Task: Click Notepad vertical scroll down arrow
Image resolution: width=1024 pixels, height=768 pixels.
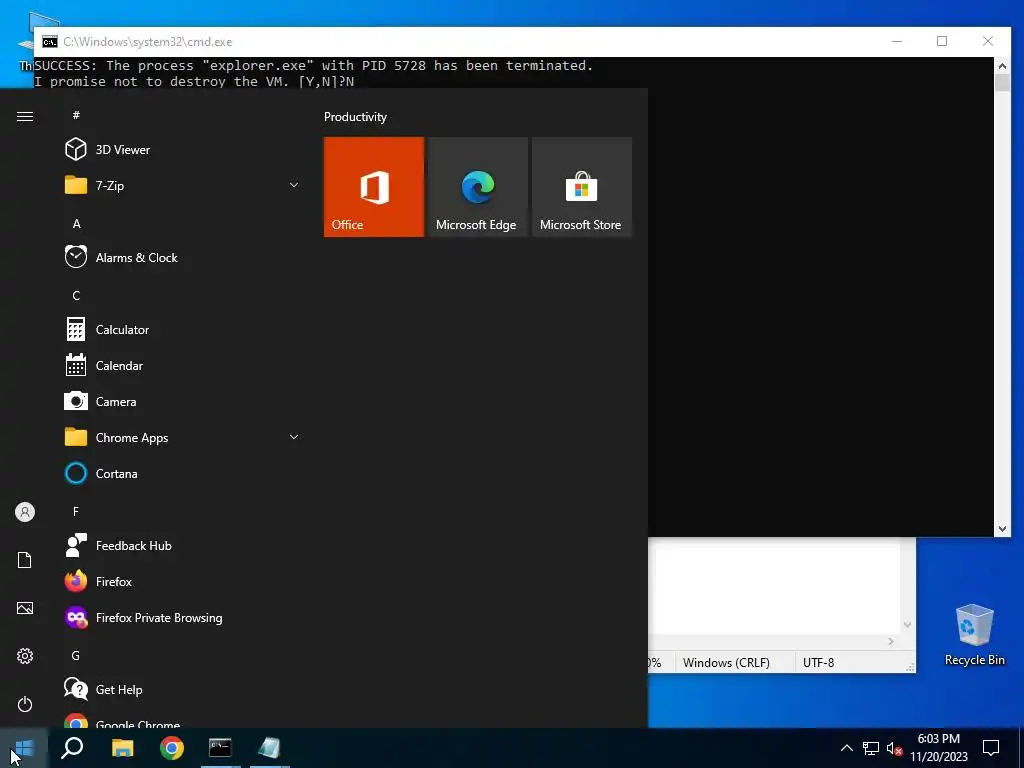Action: coord(907,625)
